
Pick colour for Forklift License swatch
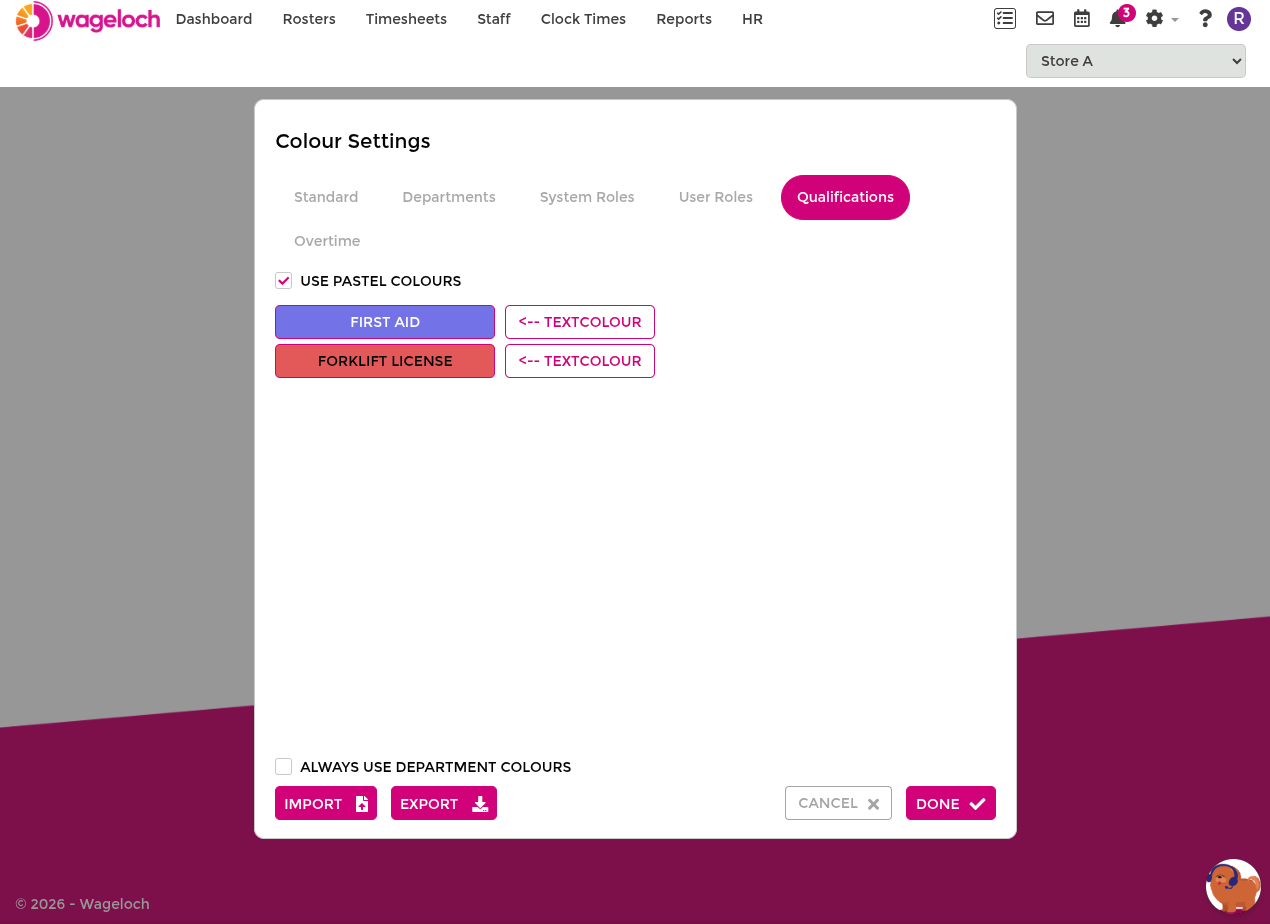385,361
